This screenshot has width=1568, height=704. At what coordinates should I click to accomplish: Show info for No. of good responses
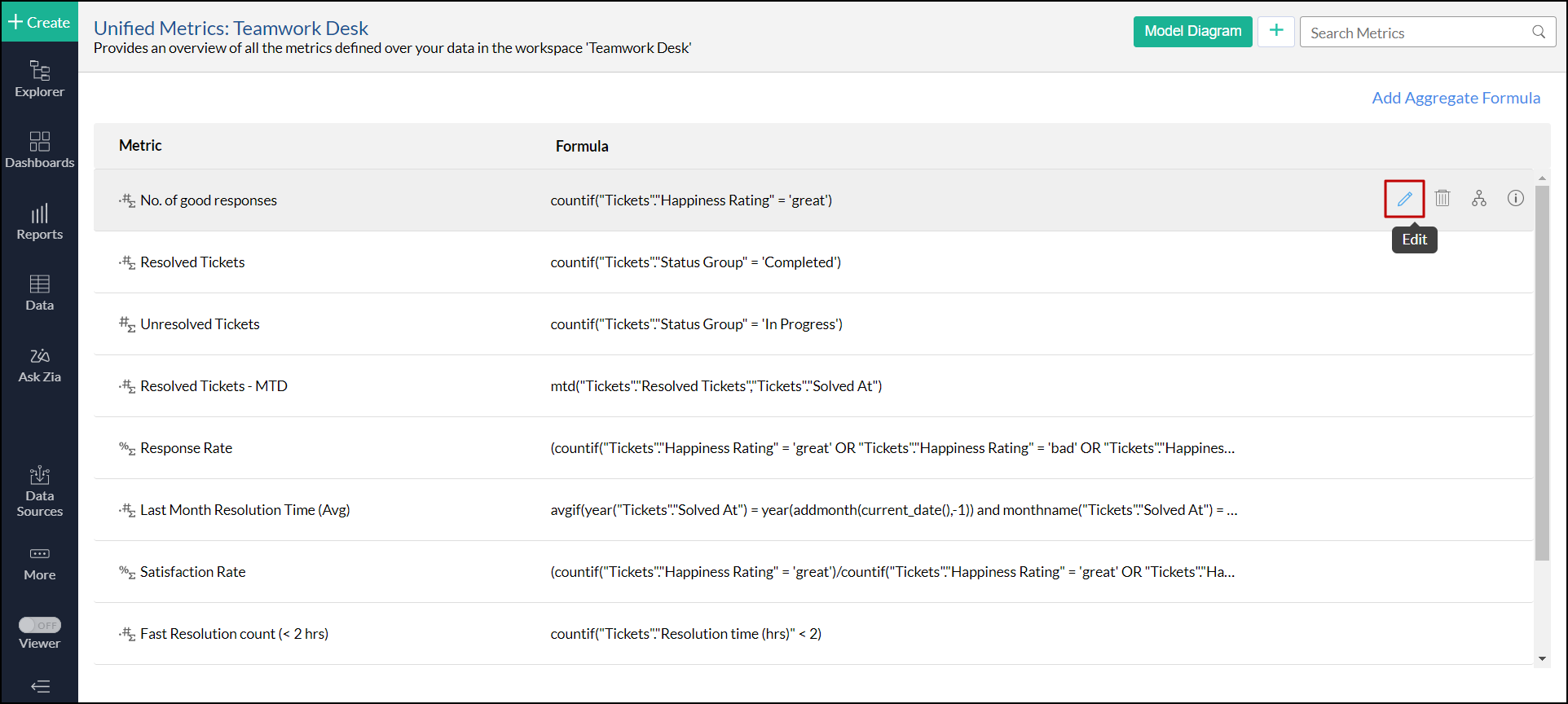coord(1515,198)
